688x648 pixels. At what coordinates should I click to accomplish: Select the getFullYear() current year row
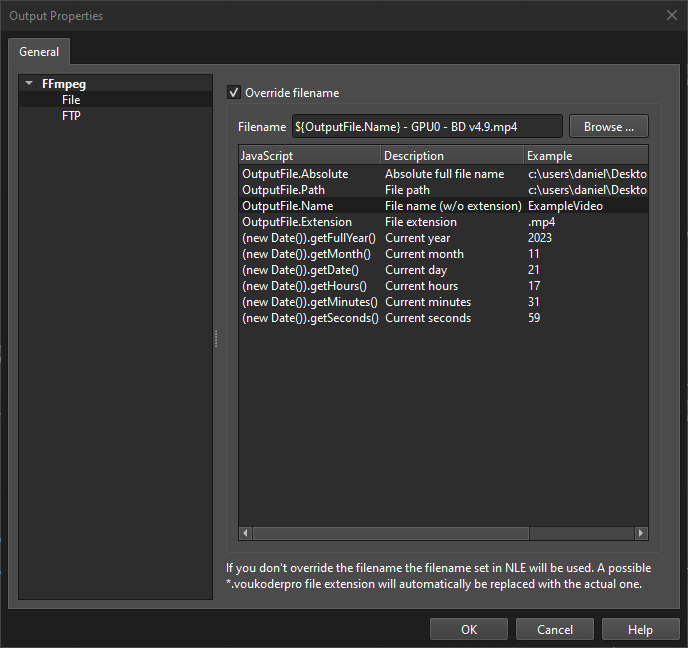(x=308, y=238)
